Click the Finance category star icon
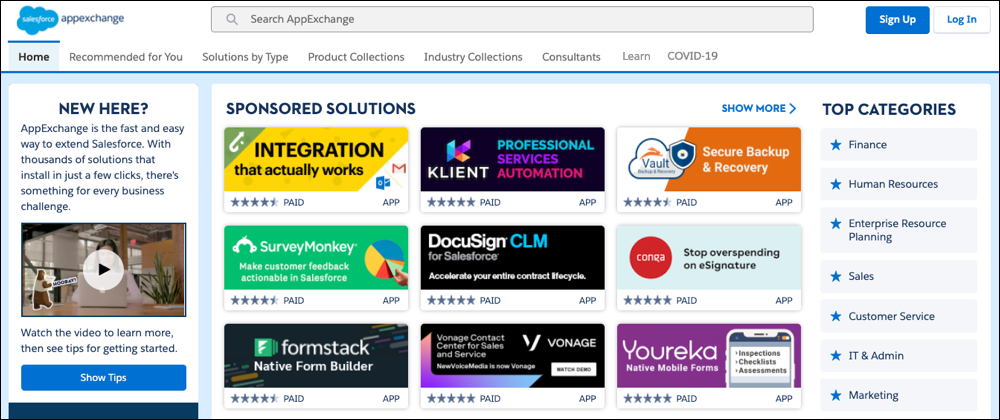Image resolution: width=1000 pixels, height=420 pixels. point(836,145)
